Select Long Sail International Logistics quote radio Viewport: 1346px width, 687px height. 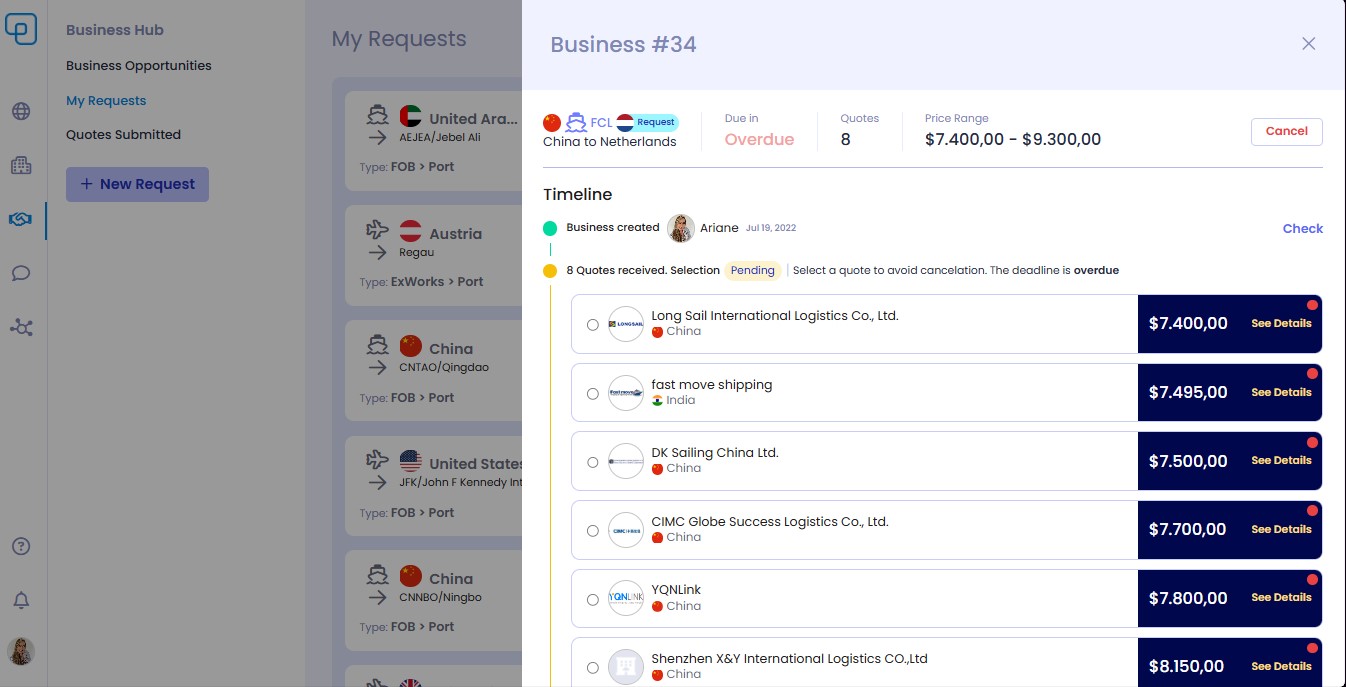tap(593, 325)
